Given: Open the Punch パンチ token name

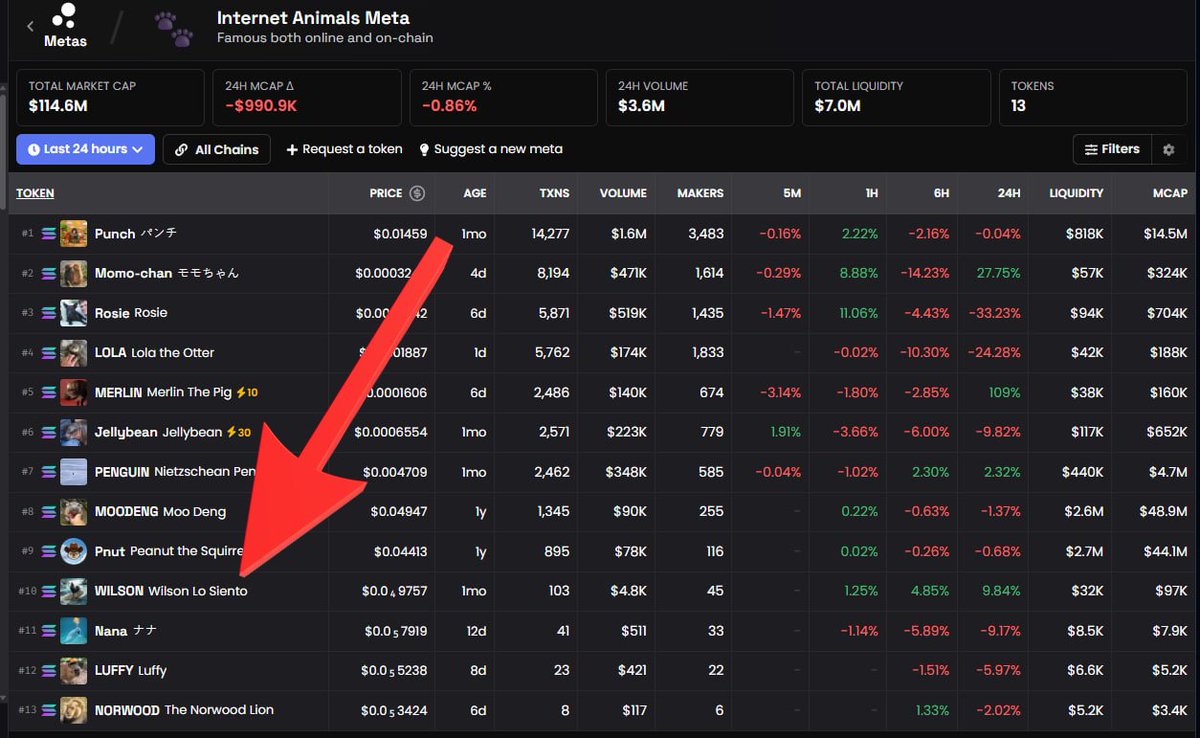Looking at the screenshot, I should (x=135, y=233).
